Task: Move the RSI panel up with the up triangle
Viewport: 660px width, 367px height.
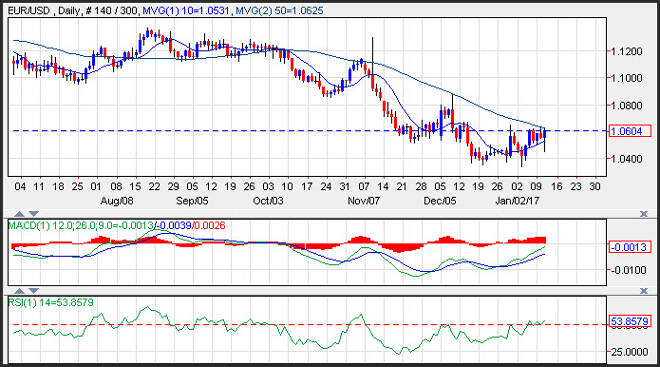Action: 19,291
